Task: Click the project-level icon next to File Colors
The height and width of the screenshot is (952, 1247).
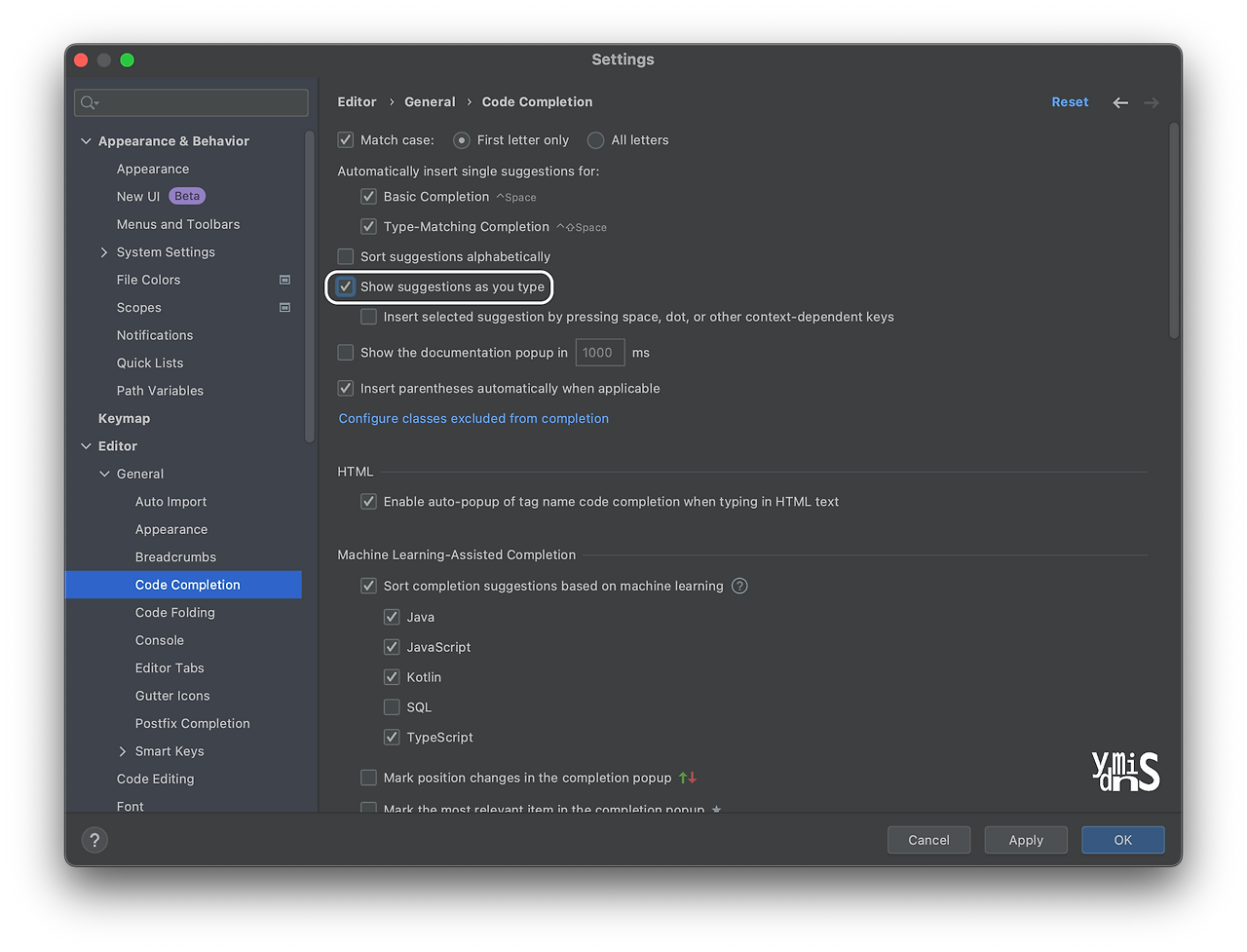Action: [283, 280]
